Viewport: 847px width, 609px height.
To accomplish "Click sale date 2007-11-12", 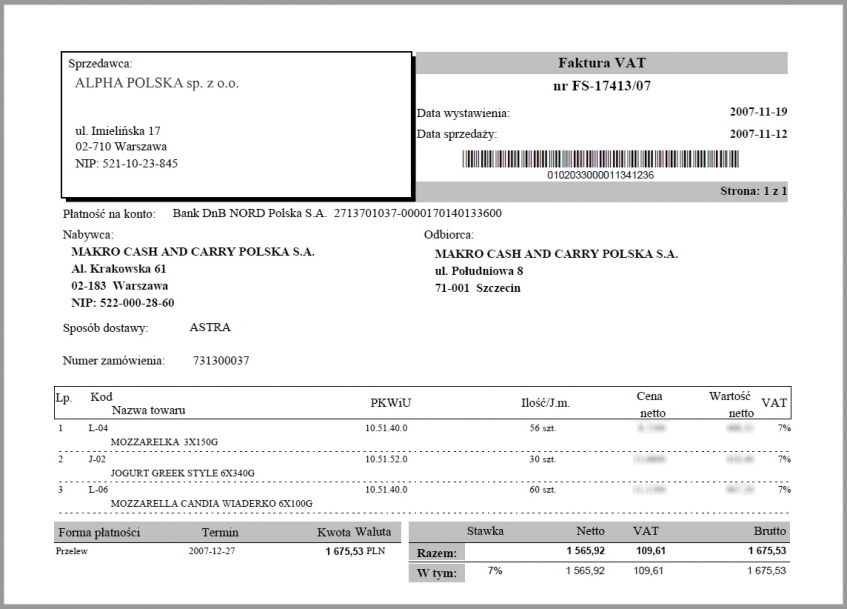I will (758, 134).
